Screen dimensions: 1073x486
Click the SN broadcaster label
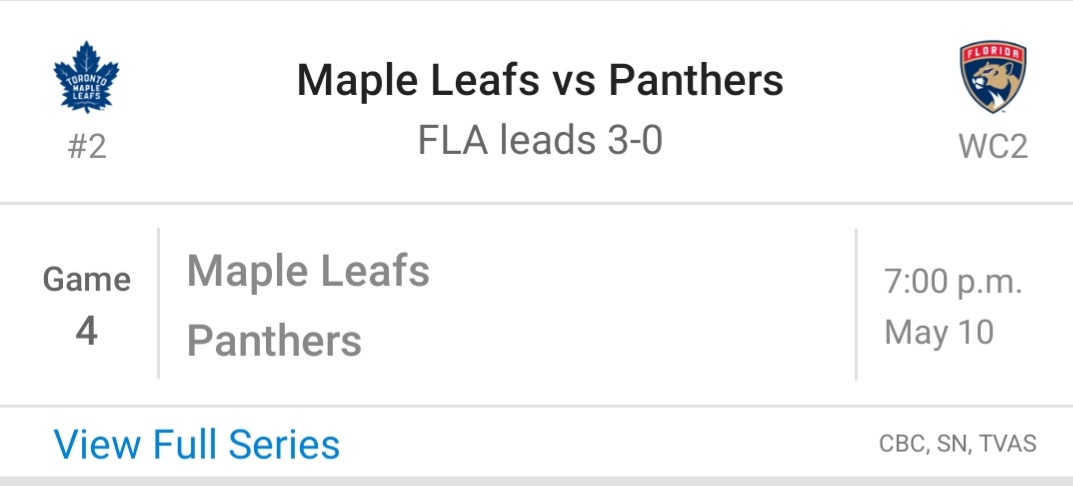coord(951,444)
